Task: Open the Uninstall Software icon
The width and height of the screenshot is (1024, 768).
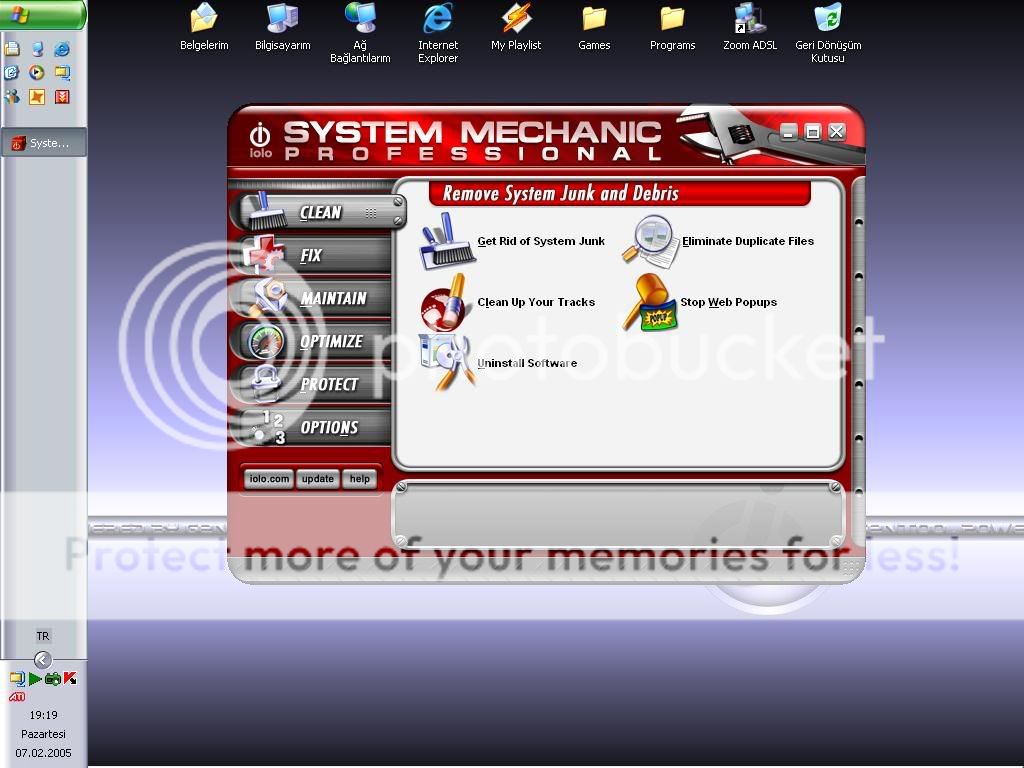Action: pyautogui.click(x=446, y=362)
